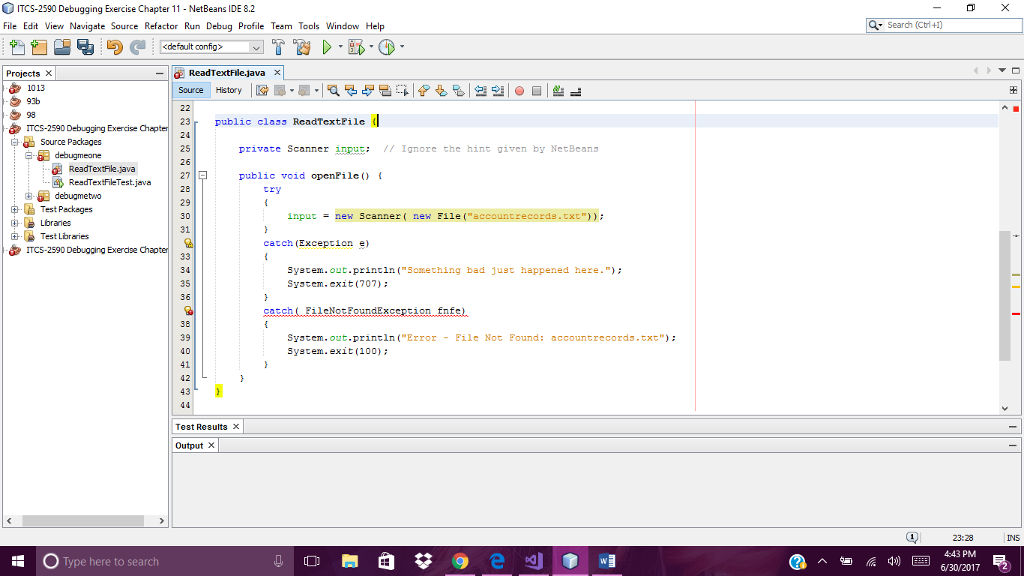Image resolution: width=1024 pixels, height=576 pixels.
Task: Open the default config dropdown
Action: tap(254, 46)
